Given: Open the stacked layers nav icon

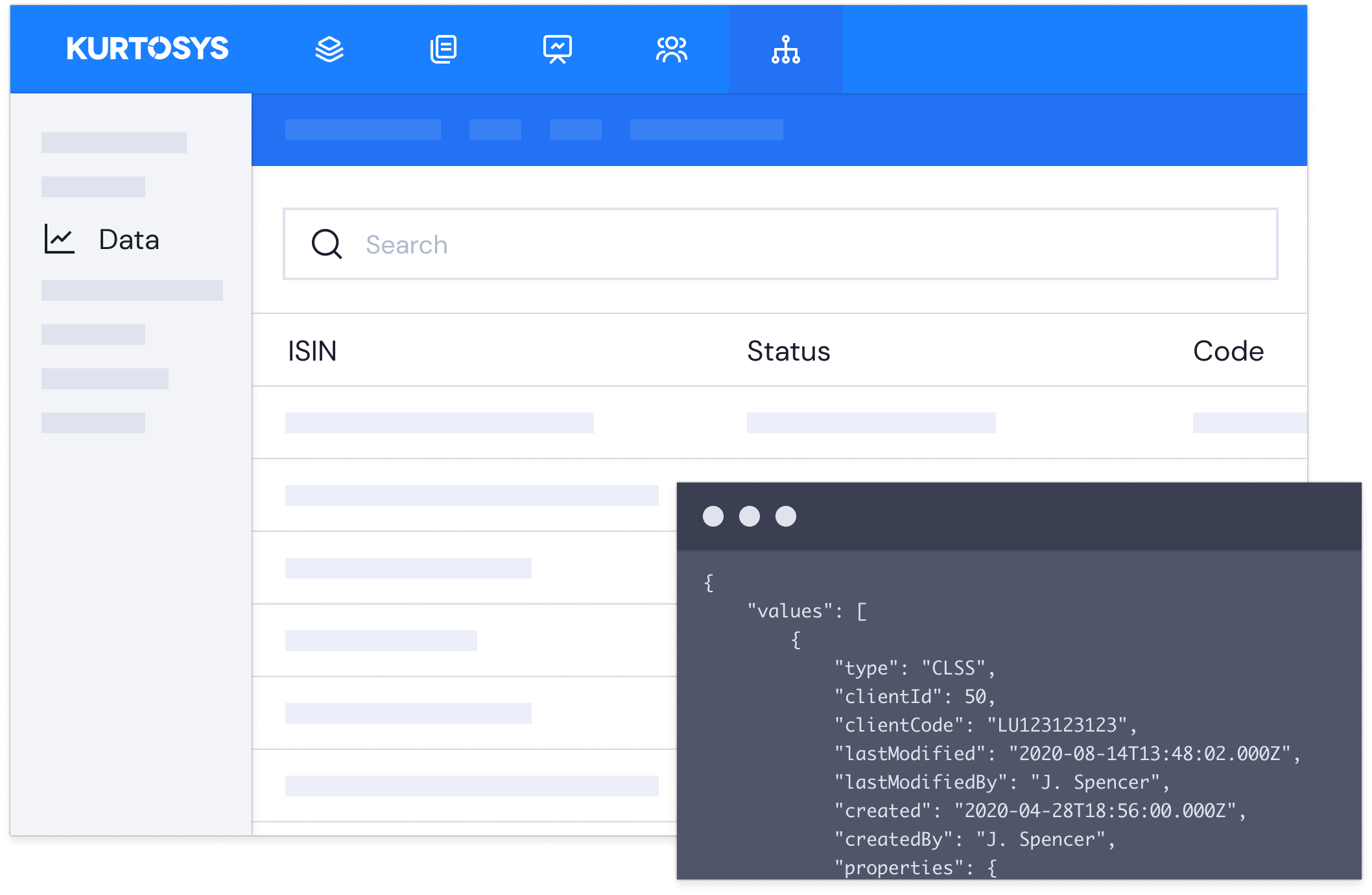Looking at the screenshot, I should click(329, 49).
